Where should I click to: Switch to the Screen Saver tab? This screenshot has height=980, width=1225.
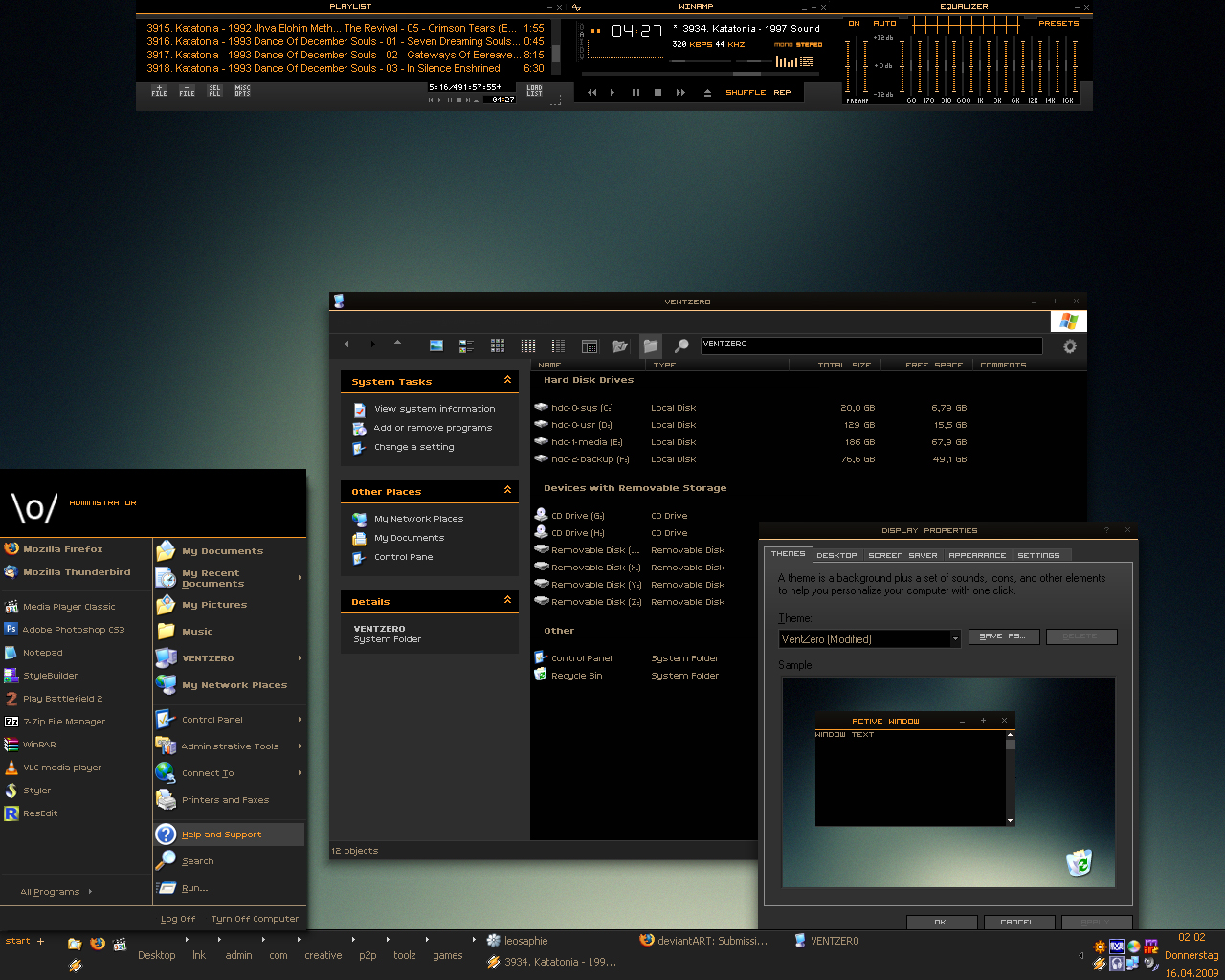click(902, 555)
